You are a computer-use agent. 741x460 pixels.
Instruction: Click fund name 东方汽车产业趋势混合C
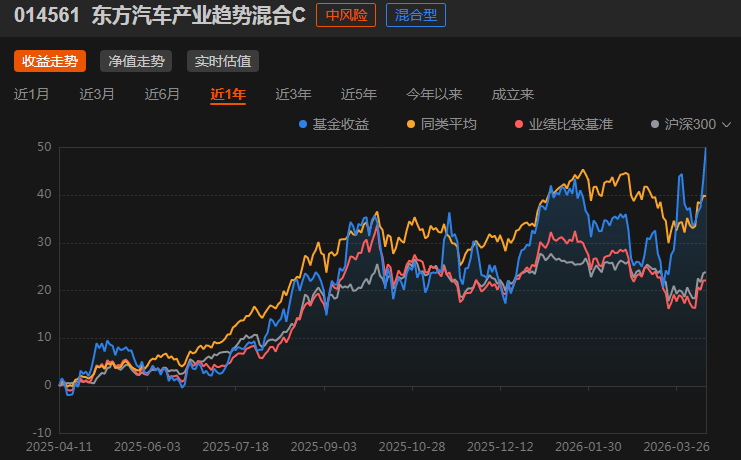pyautogui.click(x=198, y=15)
